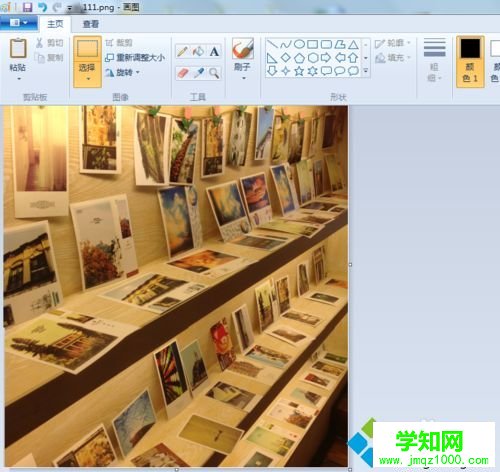Select the Pencil tool
This screenshot has height=472, width=500.
tap(182, 51)
